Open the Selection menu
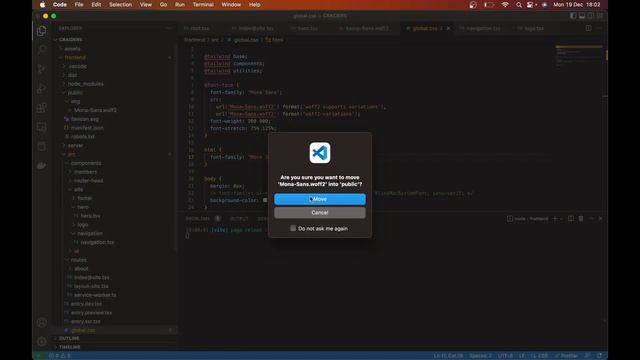 pos(120,5)
